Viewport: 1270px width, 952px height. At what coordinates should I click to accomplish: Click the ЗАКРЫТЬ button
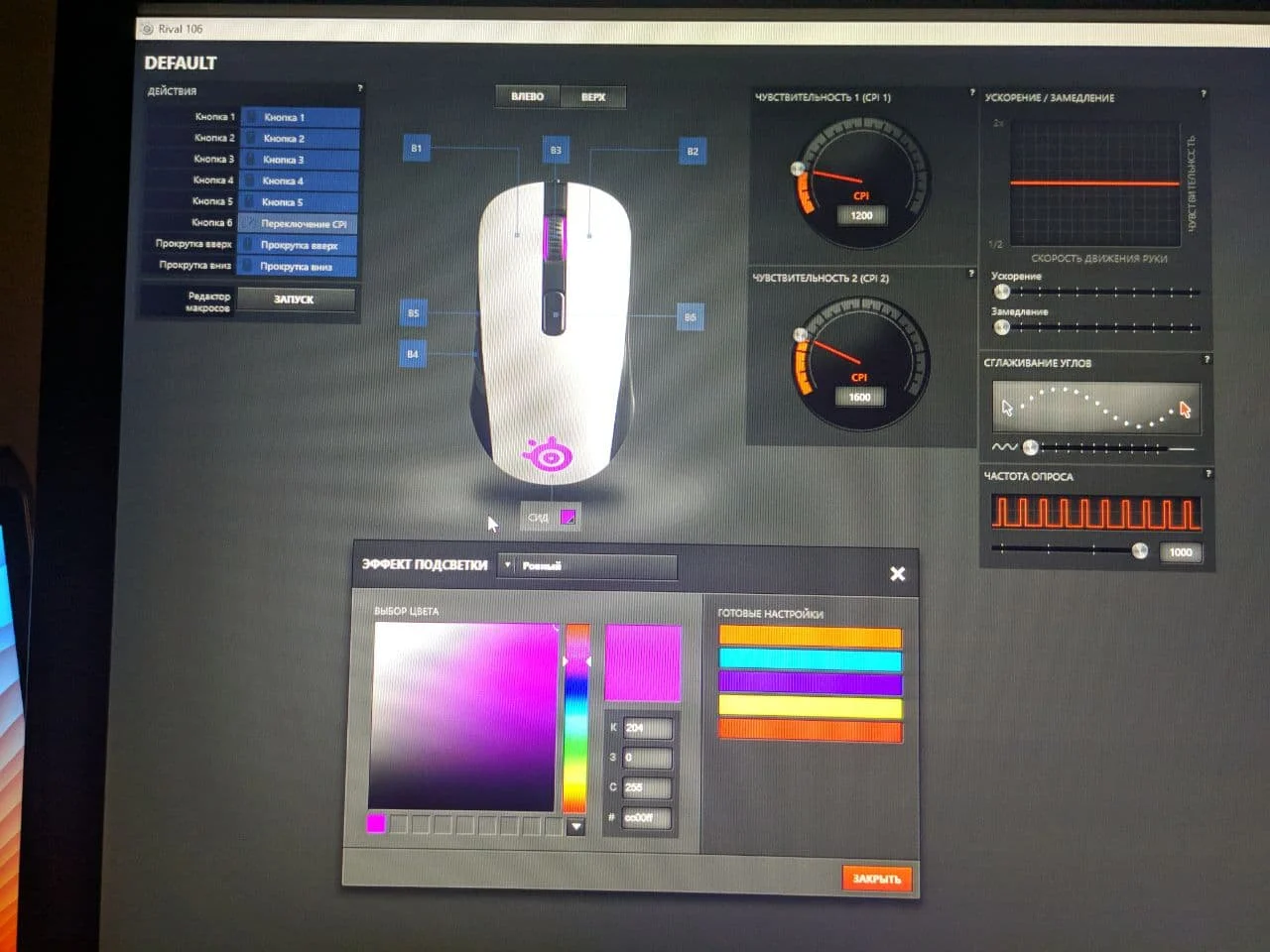tap(876, 879)
